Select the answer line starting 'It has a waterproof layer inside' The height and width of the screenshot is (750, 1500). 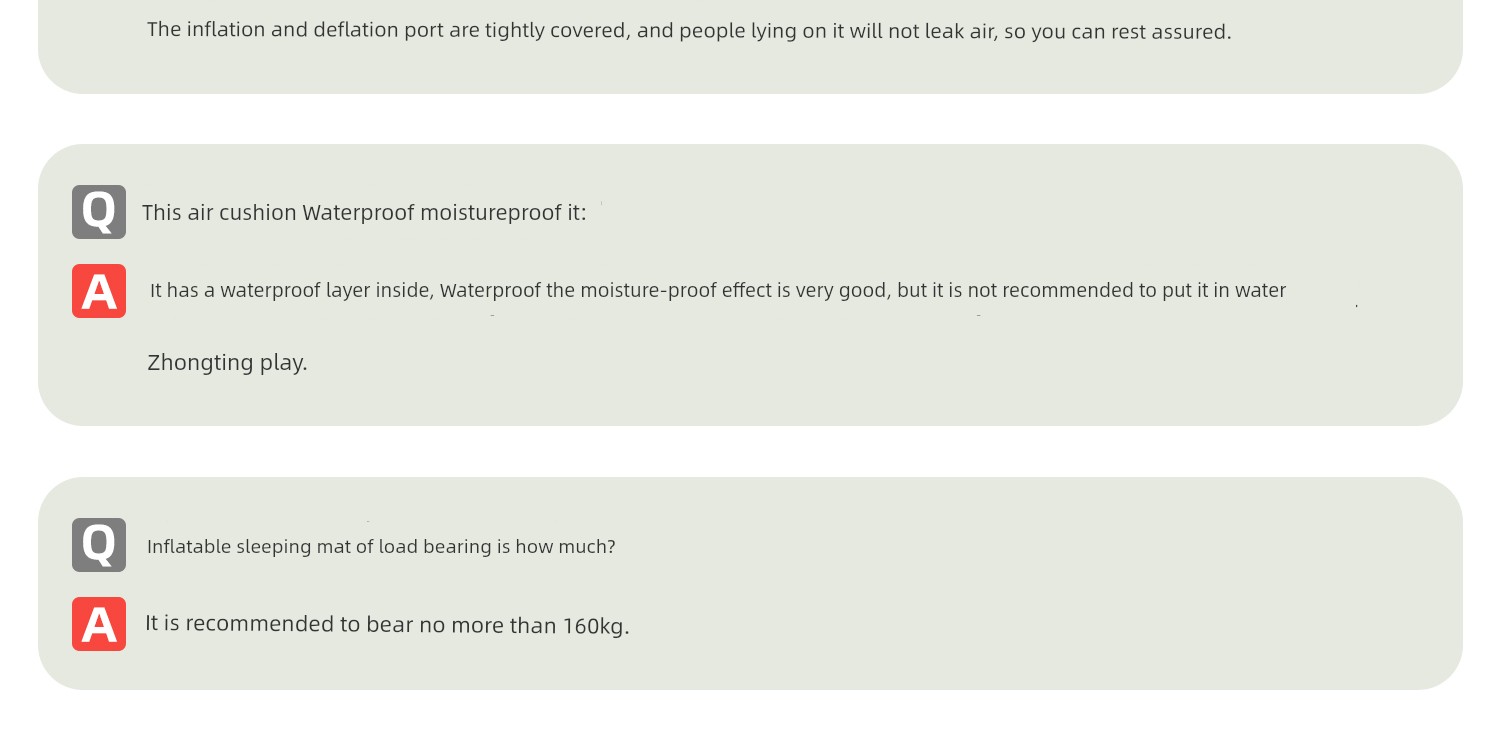[x=718, y=291]
